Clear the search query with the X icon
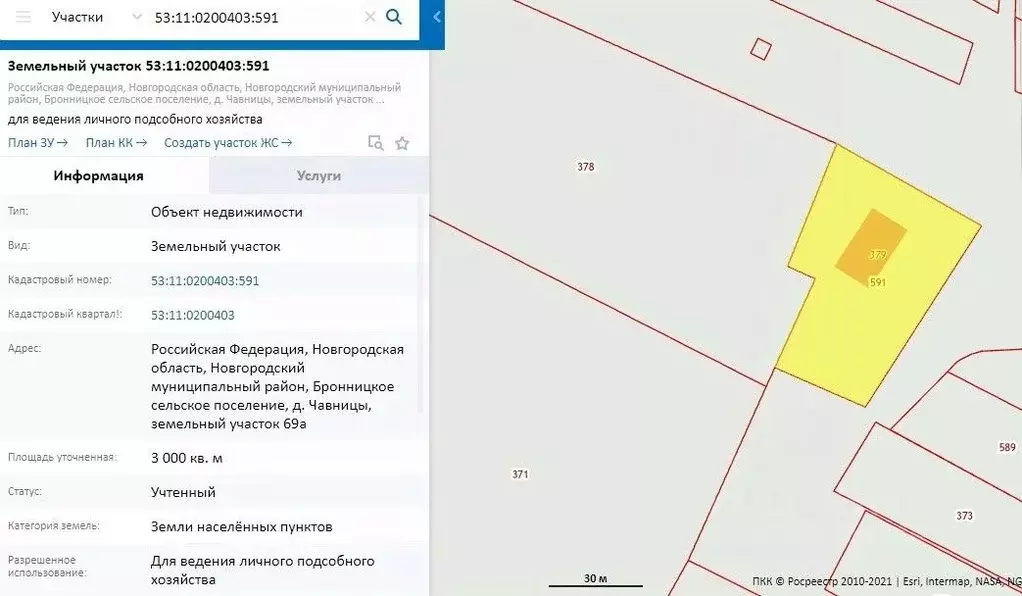The image size is (1022, 596). [x=368, y=16]
